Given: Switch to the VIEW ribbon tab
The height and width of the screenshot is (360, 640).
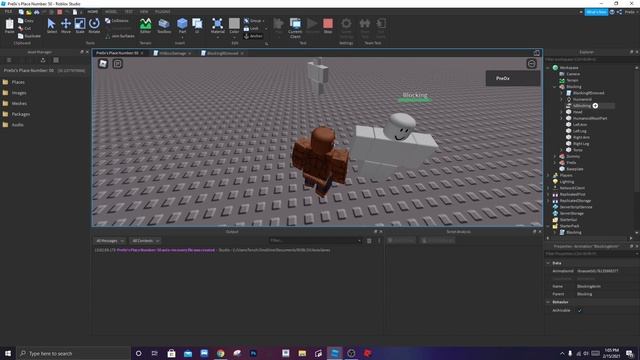Looking at the screenshot, I should point(144,12).
